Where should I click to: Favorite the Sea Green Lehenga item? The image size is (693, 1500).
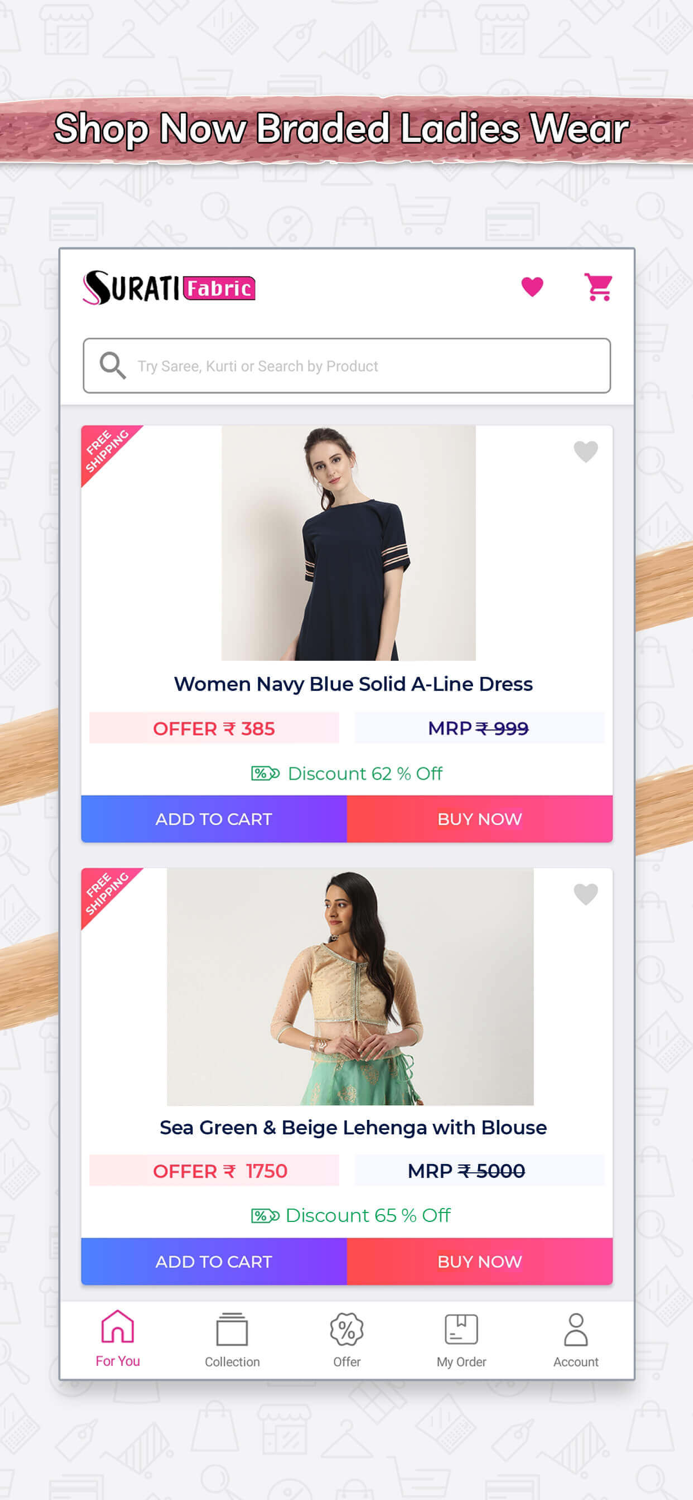pos(586,894)
